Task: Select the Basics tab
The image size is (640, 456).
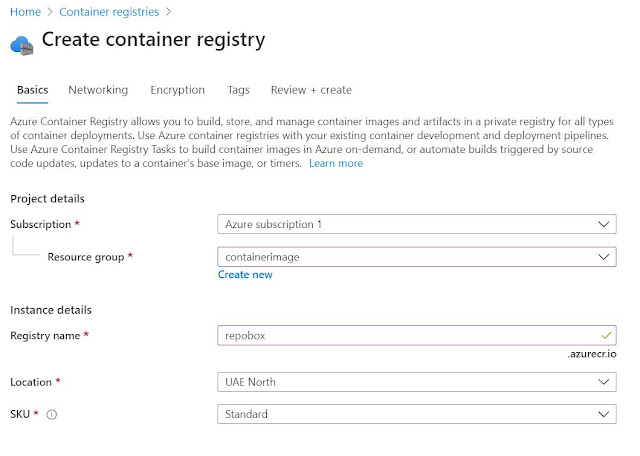Action: (x=33, y=90)
